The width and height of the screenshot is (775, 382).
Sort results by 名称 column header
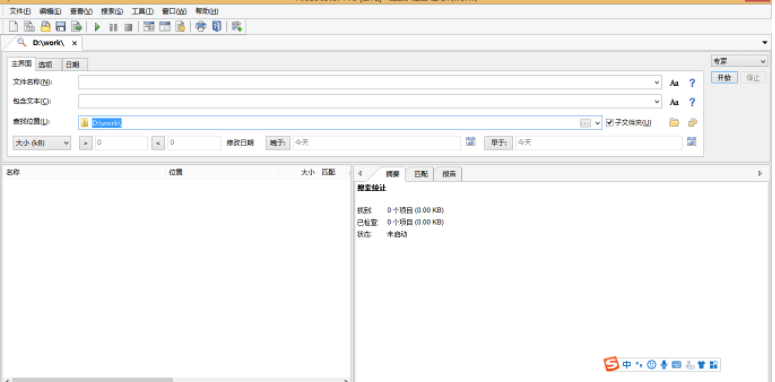point(83,172)
